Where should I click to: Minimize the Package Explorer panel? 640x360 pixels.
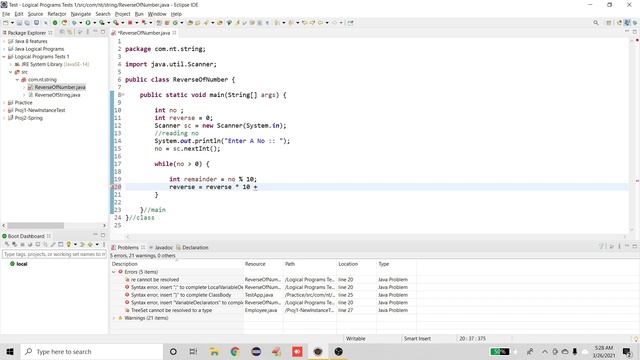(95, 32)
